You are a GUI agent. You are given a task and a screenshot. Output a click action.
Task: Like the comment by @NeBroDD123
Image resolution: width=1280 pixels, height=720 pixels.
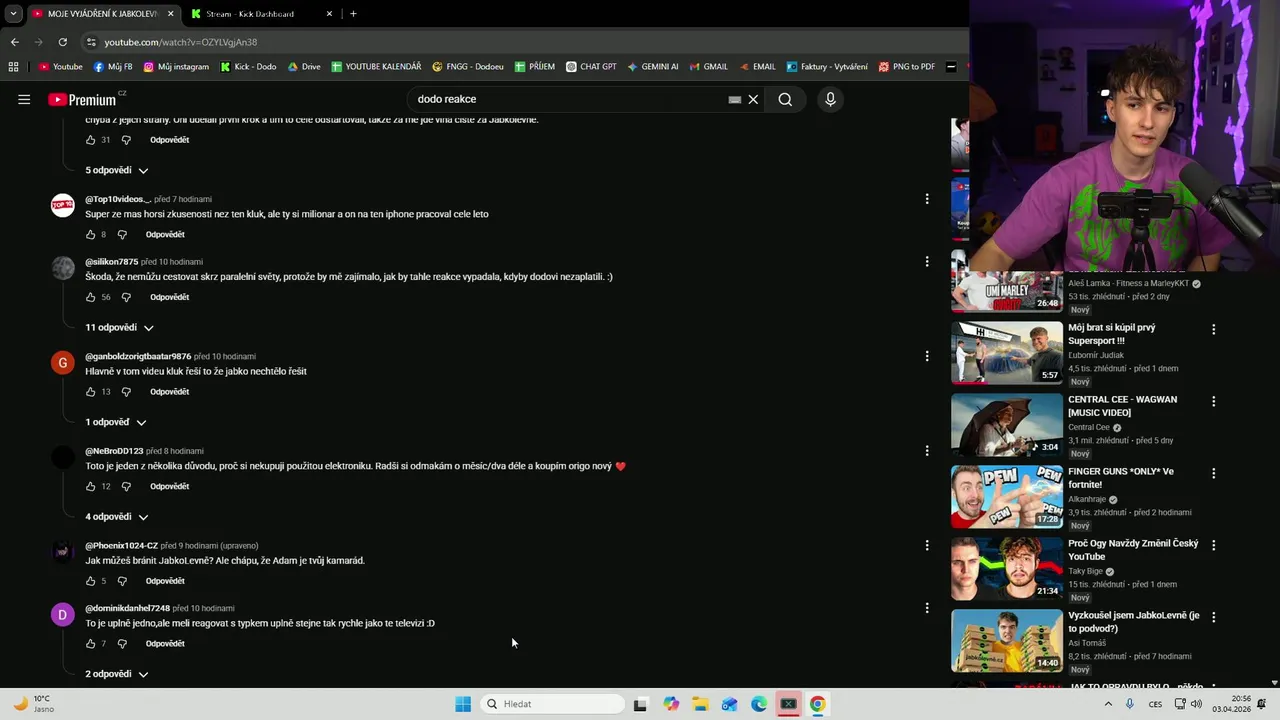click(90, 486)
